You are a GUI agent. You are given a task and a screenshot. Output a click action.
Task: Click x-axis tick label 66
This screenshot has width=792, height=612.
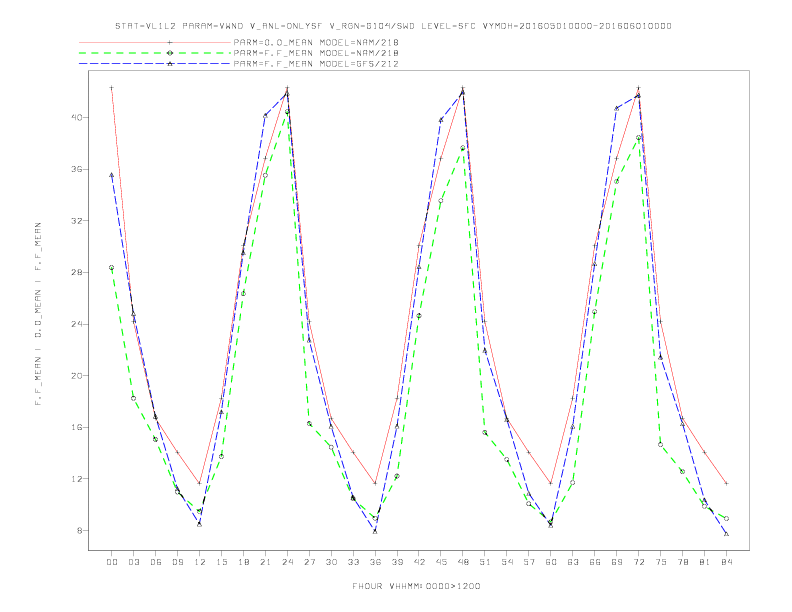(595, 562)
